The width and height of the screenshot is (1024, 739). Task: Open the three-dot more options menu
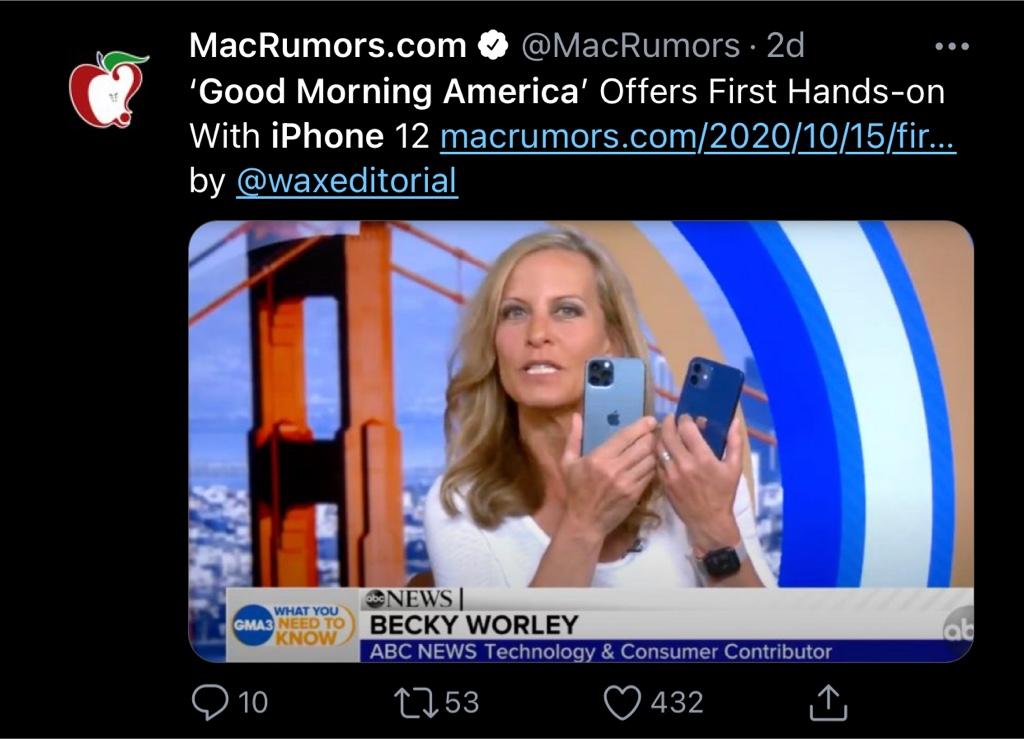point(952,46)
